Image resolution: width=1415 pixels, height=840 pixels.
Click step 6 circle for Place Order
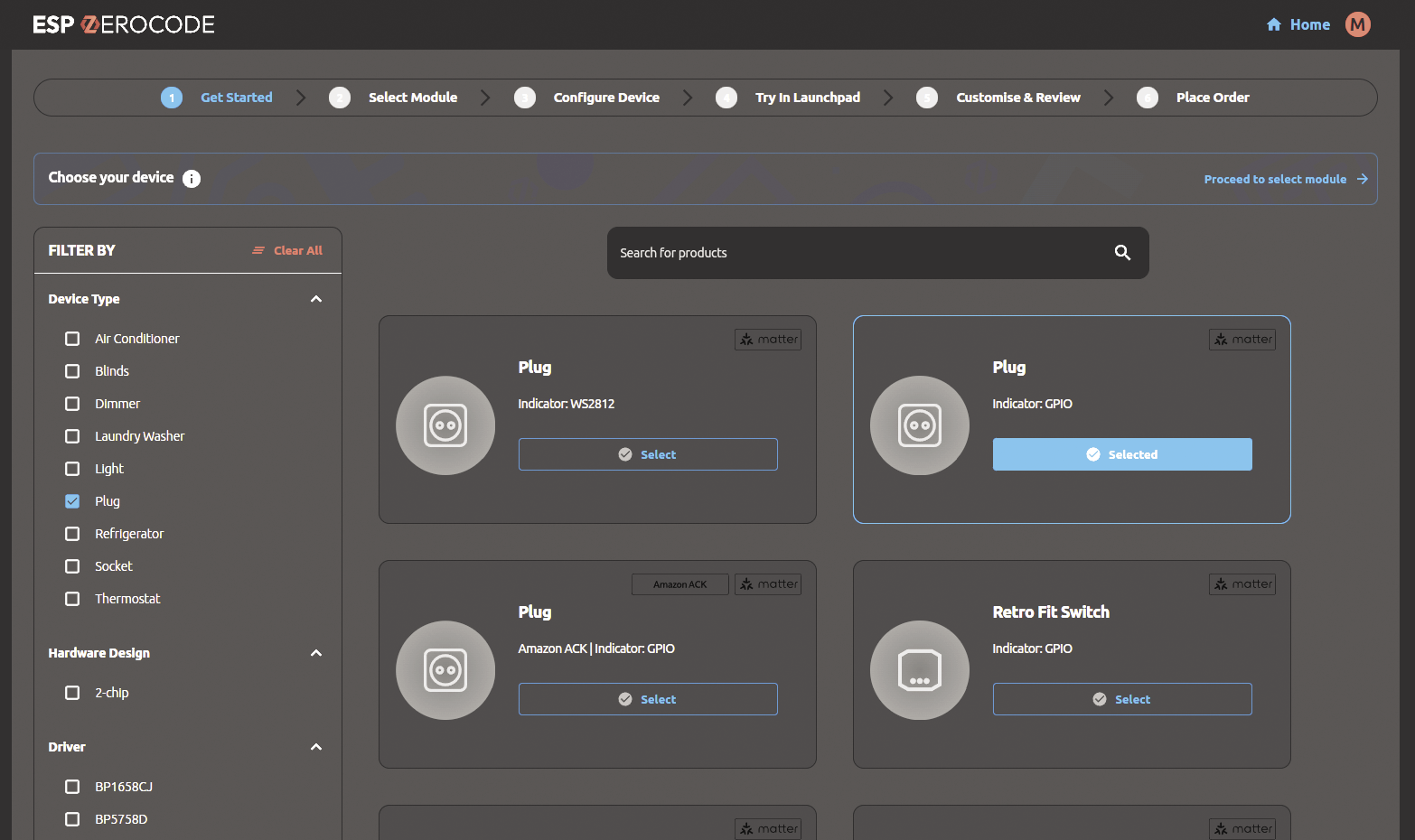[x=1148, y=98]
